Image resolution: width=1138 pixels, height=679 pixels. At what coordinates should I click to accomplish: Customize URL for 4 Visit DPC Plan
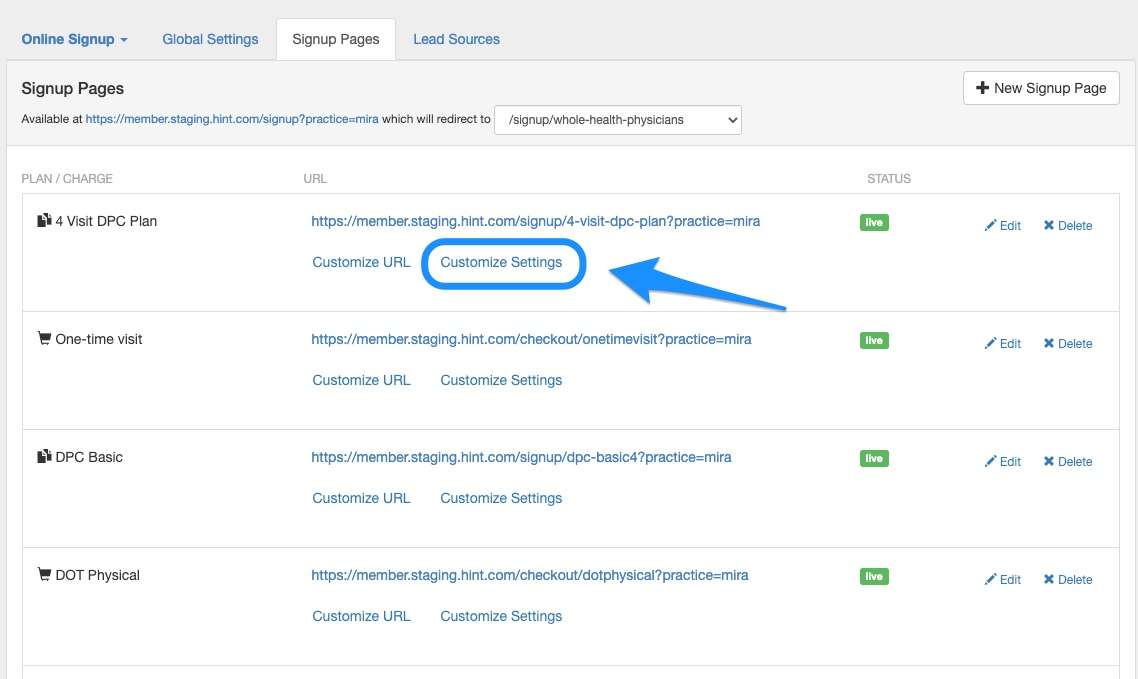pos(361,262)
